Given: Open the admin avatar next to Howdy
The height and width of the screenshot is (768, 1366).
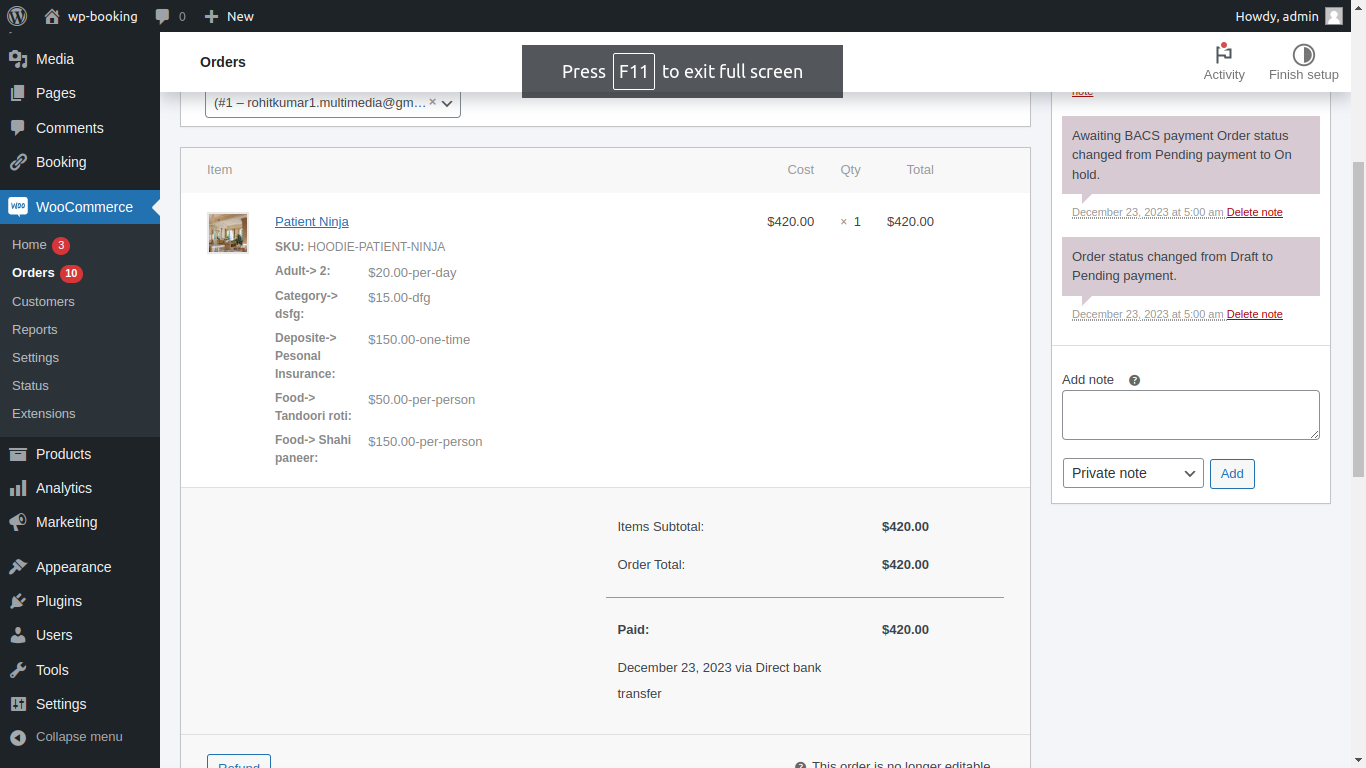Looking at the screenshot, I should [x=1334, y=16].
